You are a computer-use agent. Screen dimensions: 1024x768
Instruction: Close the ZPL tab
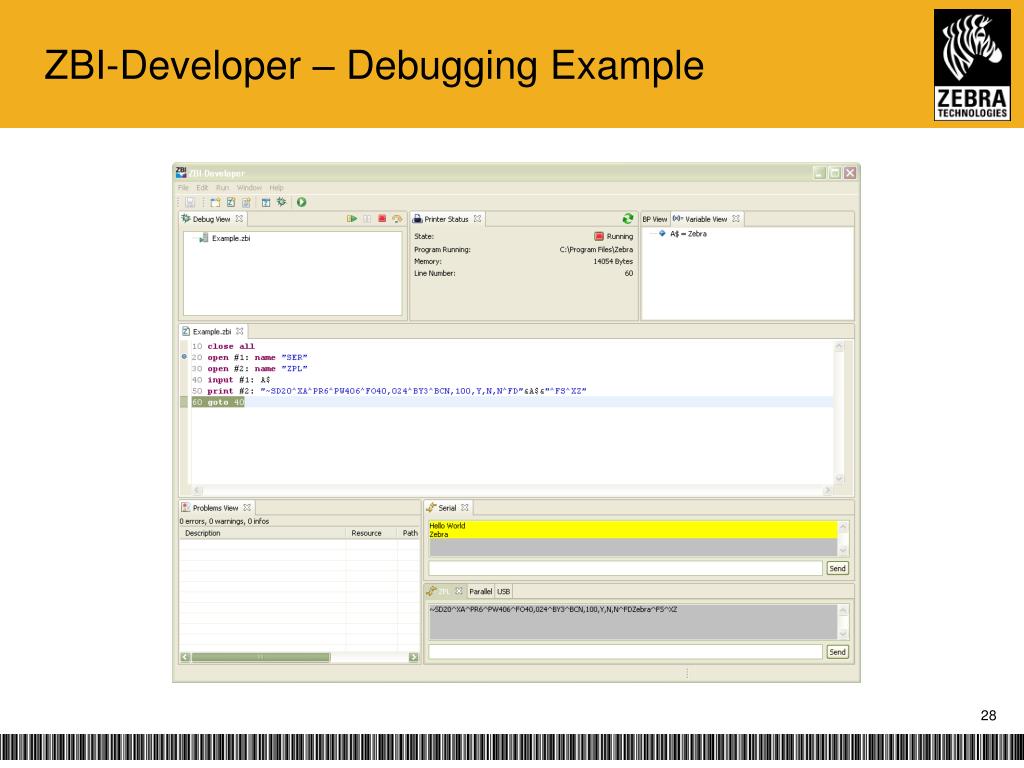click(x=458, y=591)
